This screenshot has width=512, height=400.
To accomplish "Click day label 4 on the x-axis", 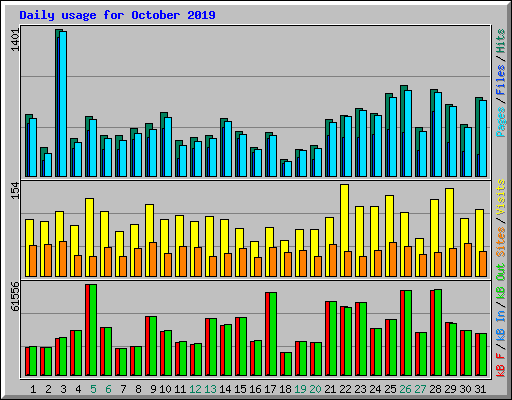I will (78, 389).
